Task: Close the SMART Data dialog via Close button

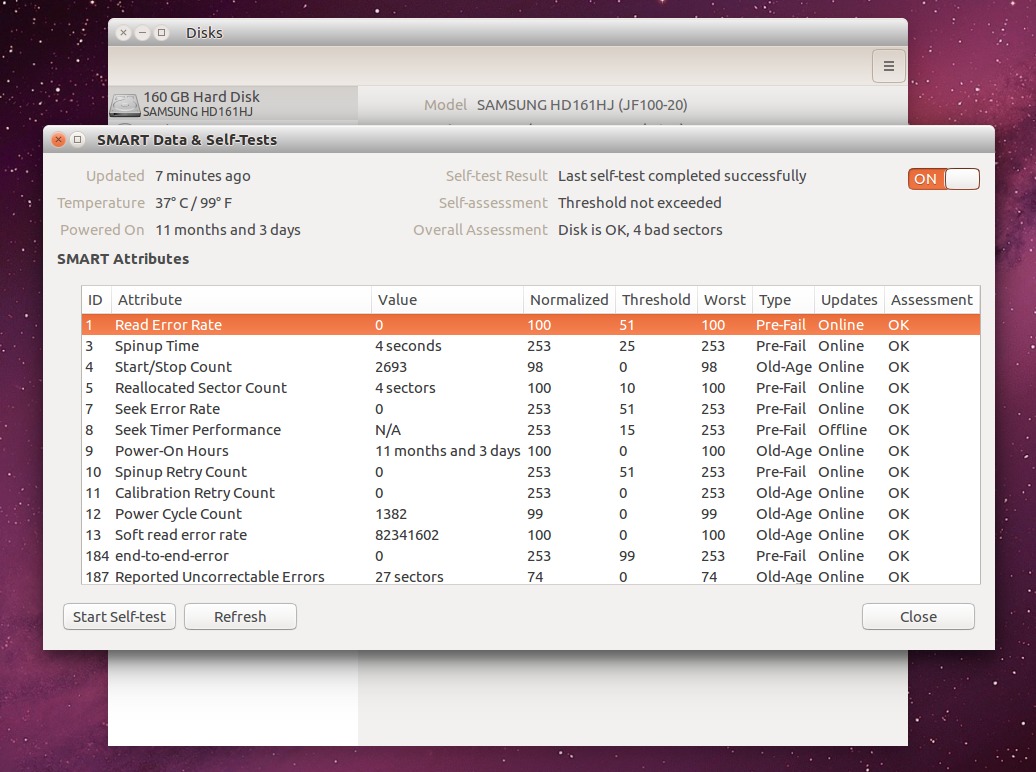Action: (x=917, y=616)
